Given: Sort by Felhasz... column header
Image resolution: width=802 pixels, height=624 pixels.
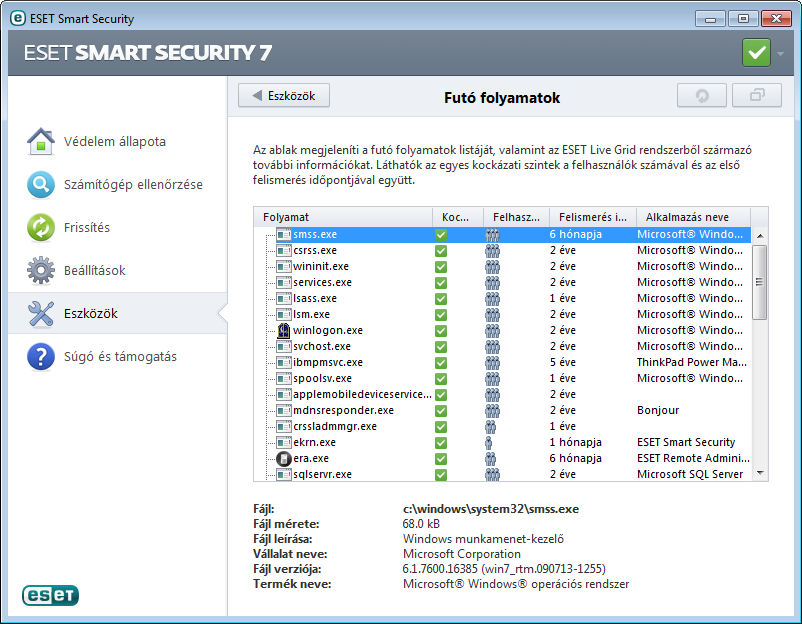Looking at the screenshot, I should (x=516, y=217).
